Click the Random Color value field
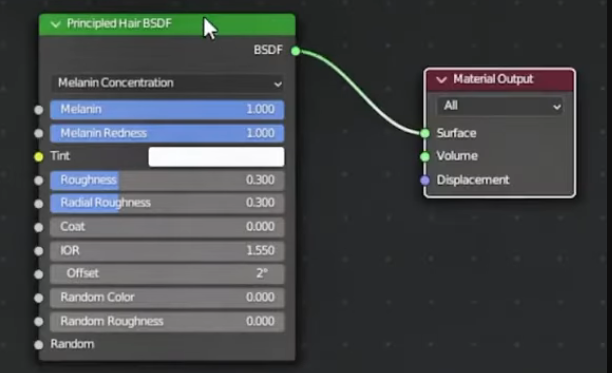 (167, 298)
